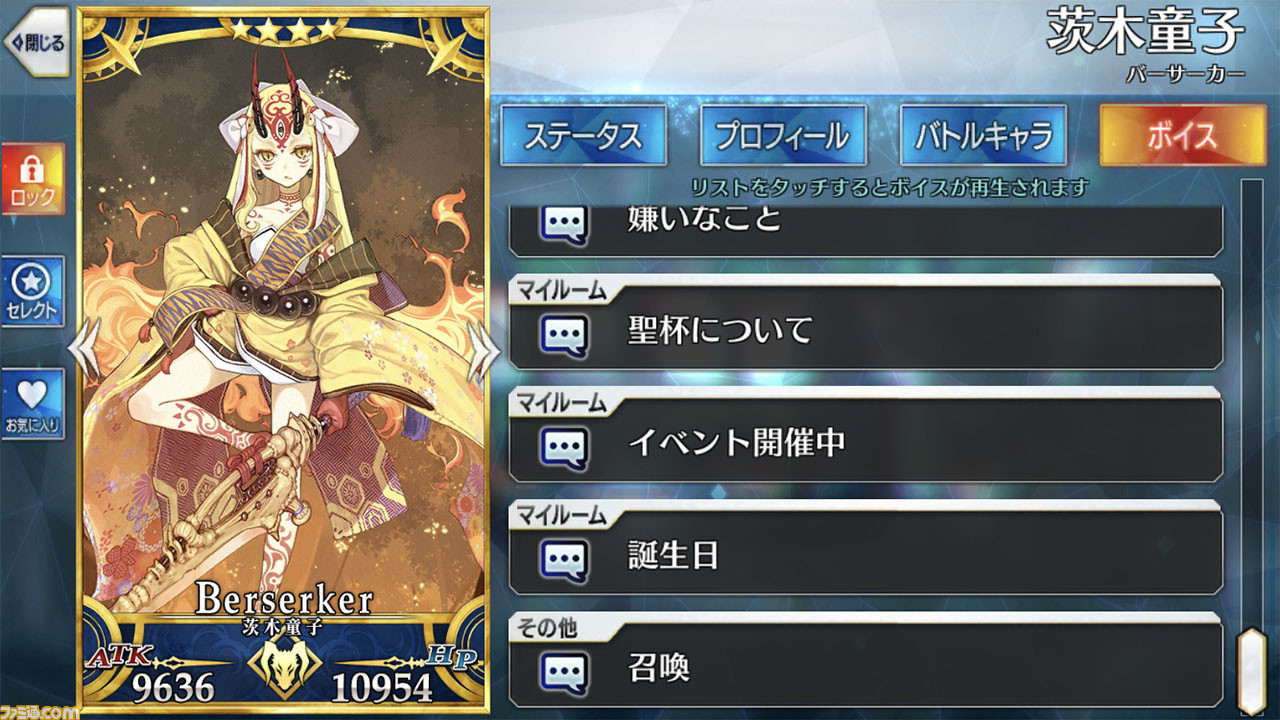Toggle the red ロック lock button
Image resolution: width=1280 pixels, height=720 pixels.
32,179
